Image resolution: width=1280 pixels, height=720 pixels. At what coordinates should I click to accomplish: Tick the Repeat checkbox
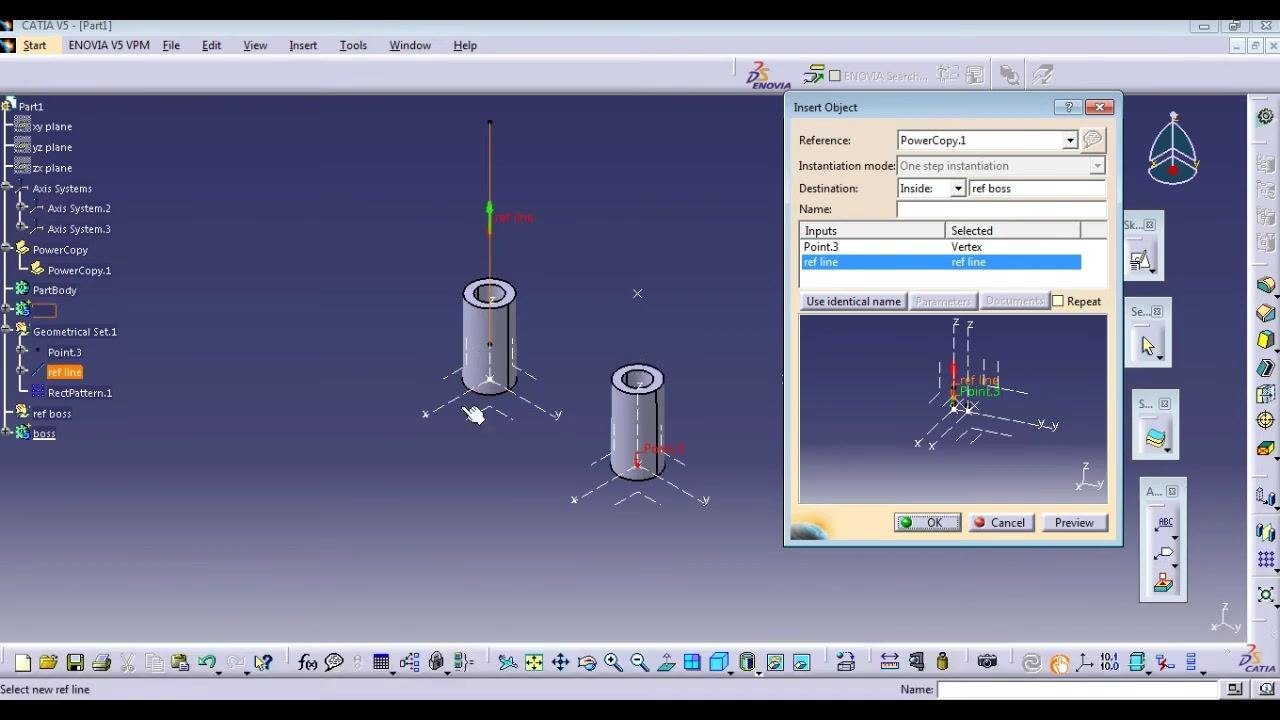point(1058,301)
